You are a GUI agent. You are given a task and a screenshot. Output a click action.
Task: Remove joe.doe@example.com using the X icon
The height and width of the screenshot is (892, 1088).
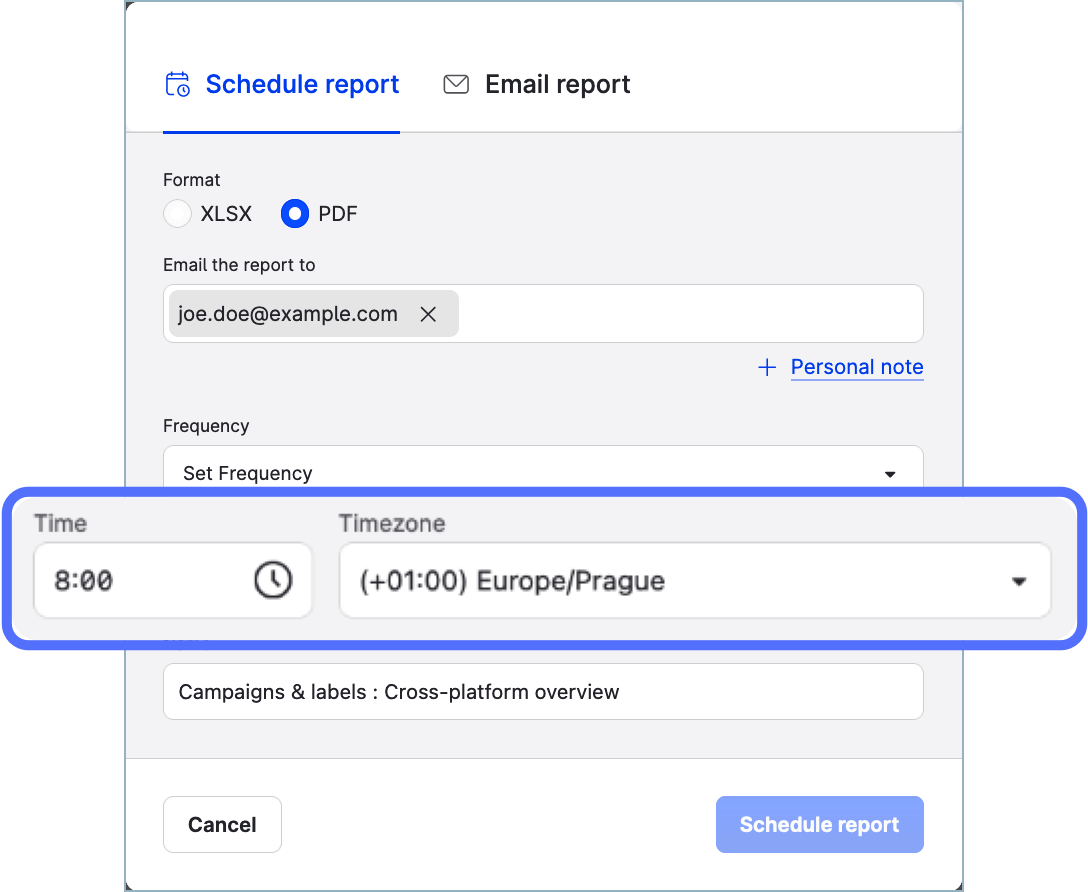(428, 313)
